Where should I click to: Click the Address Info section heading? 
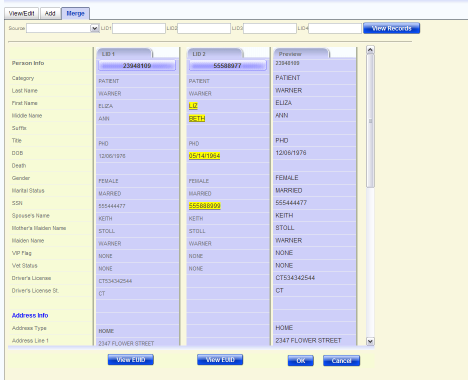pos(30,315)
